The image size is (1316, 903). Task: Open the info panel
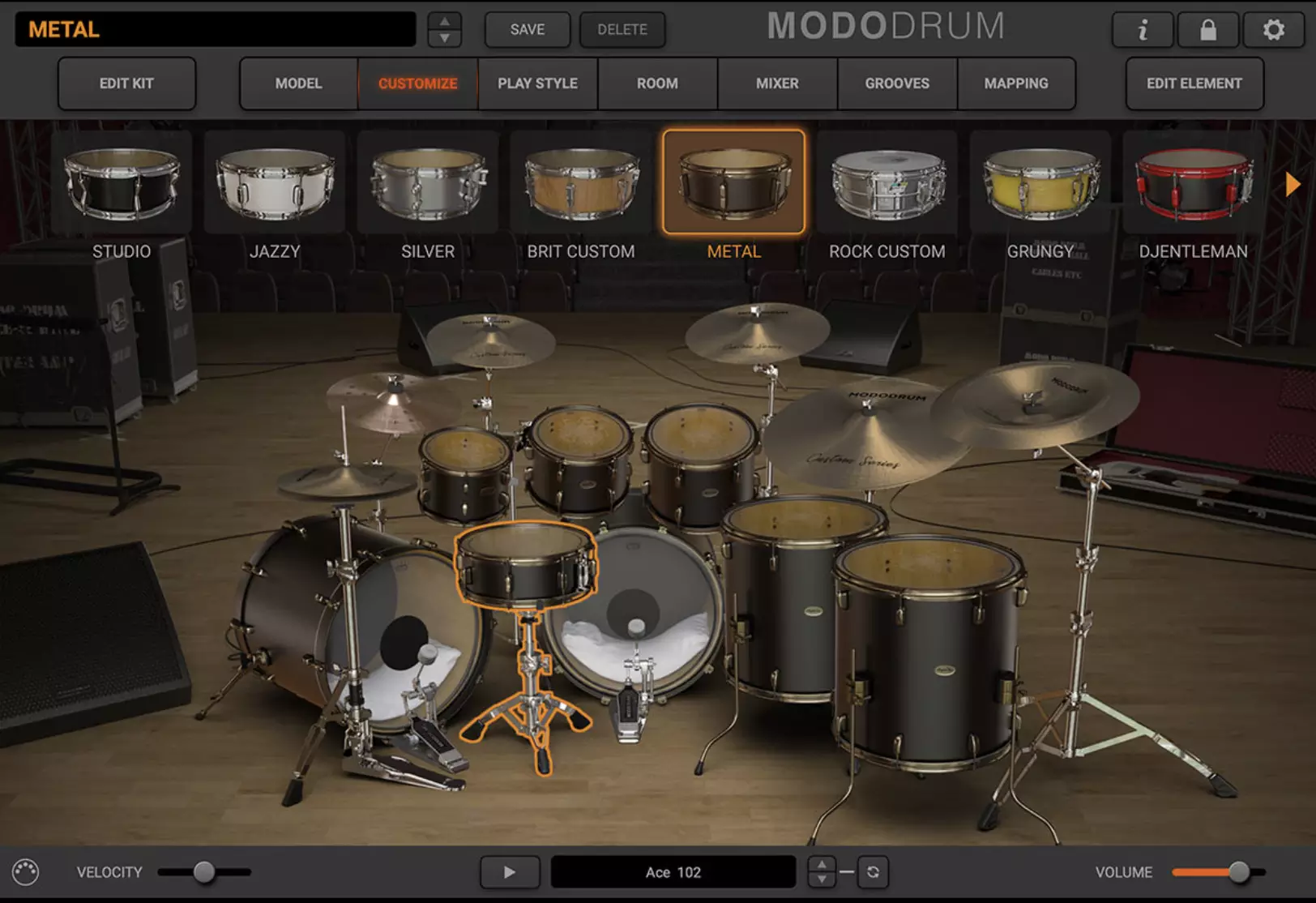point(1143,30)
